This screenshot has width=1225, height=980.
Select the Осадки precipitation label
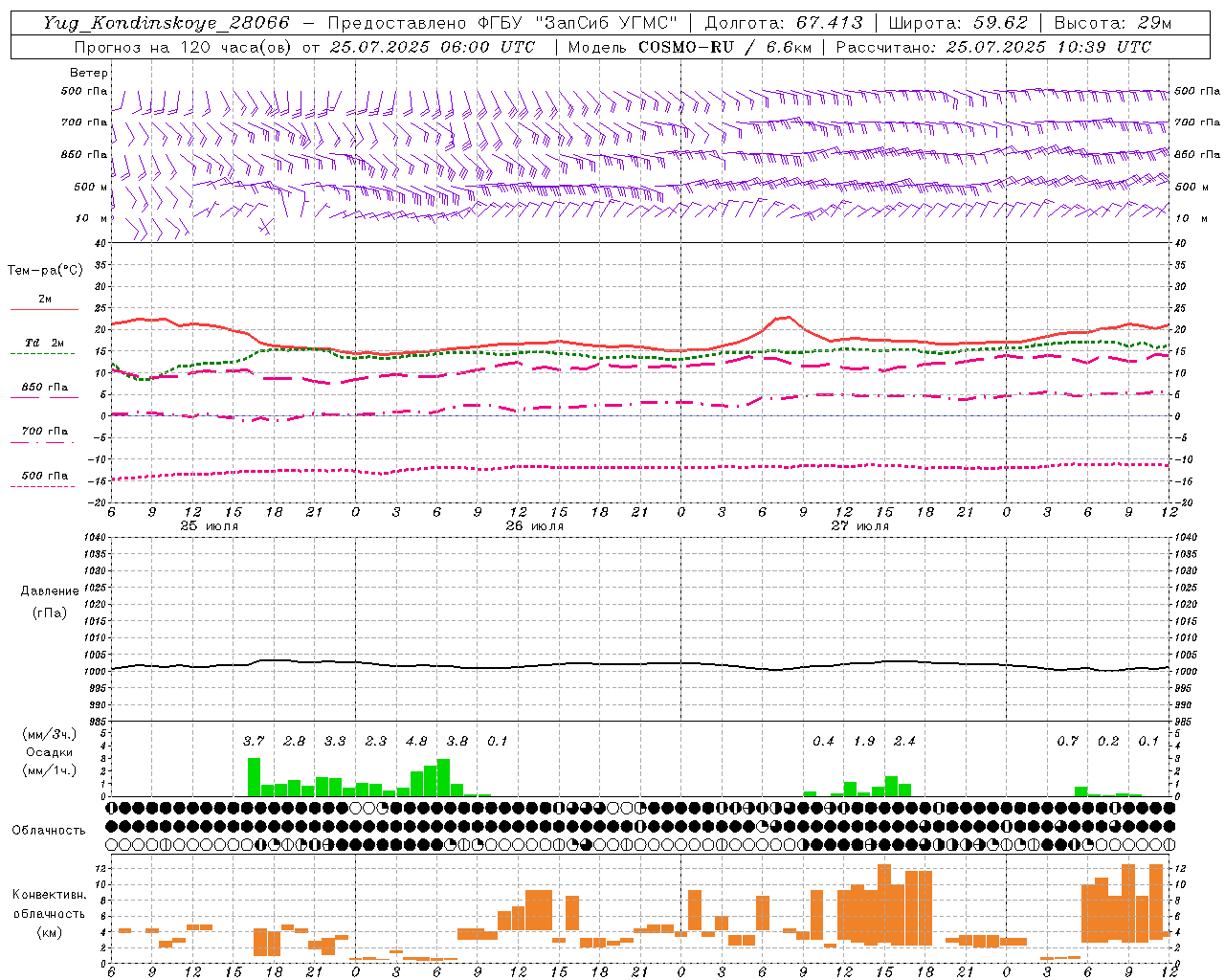point(49,752)
